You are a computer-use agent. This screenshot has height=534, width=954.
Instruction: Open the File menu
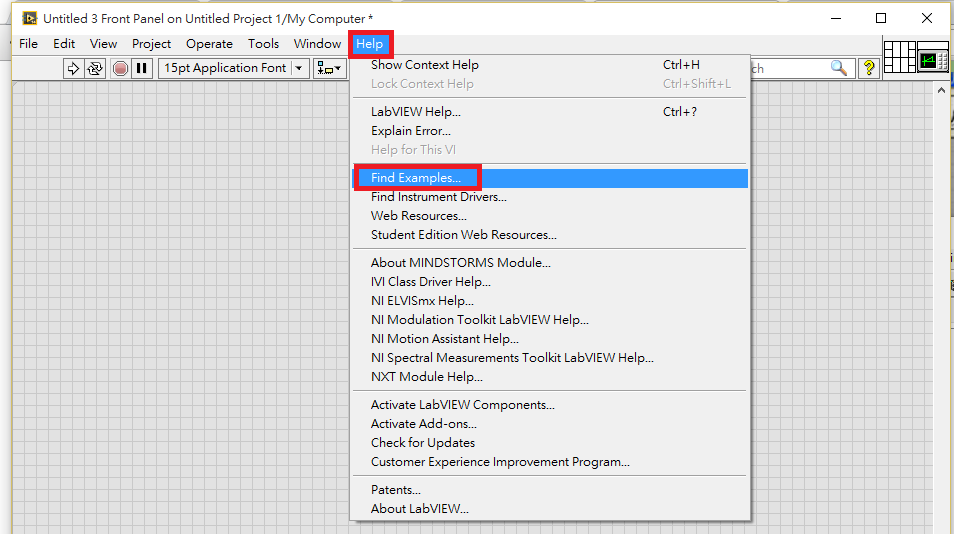click(x=28, y=44)
